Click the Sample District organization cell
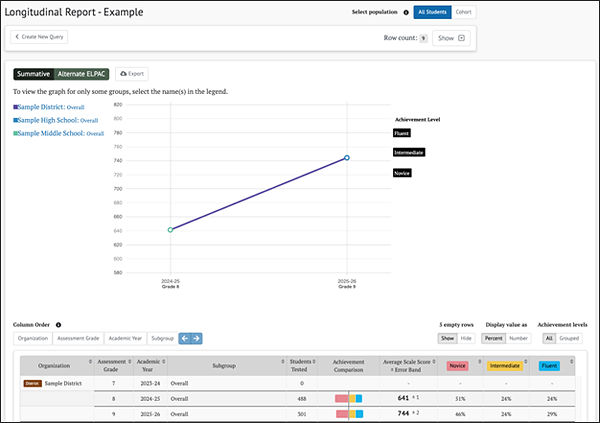This screenshot has width=600, height=423. coord(57,384)
